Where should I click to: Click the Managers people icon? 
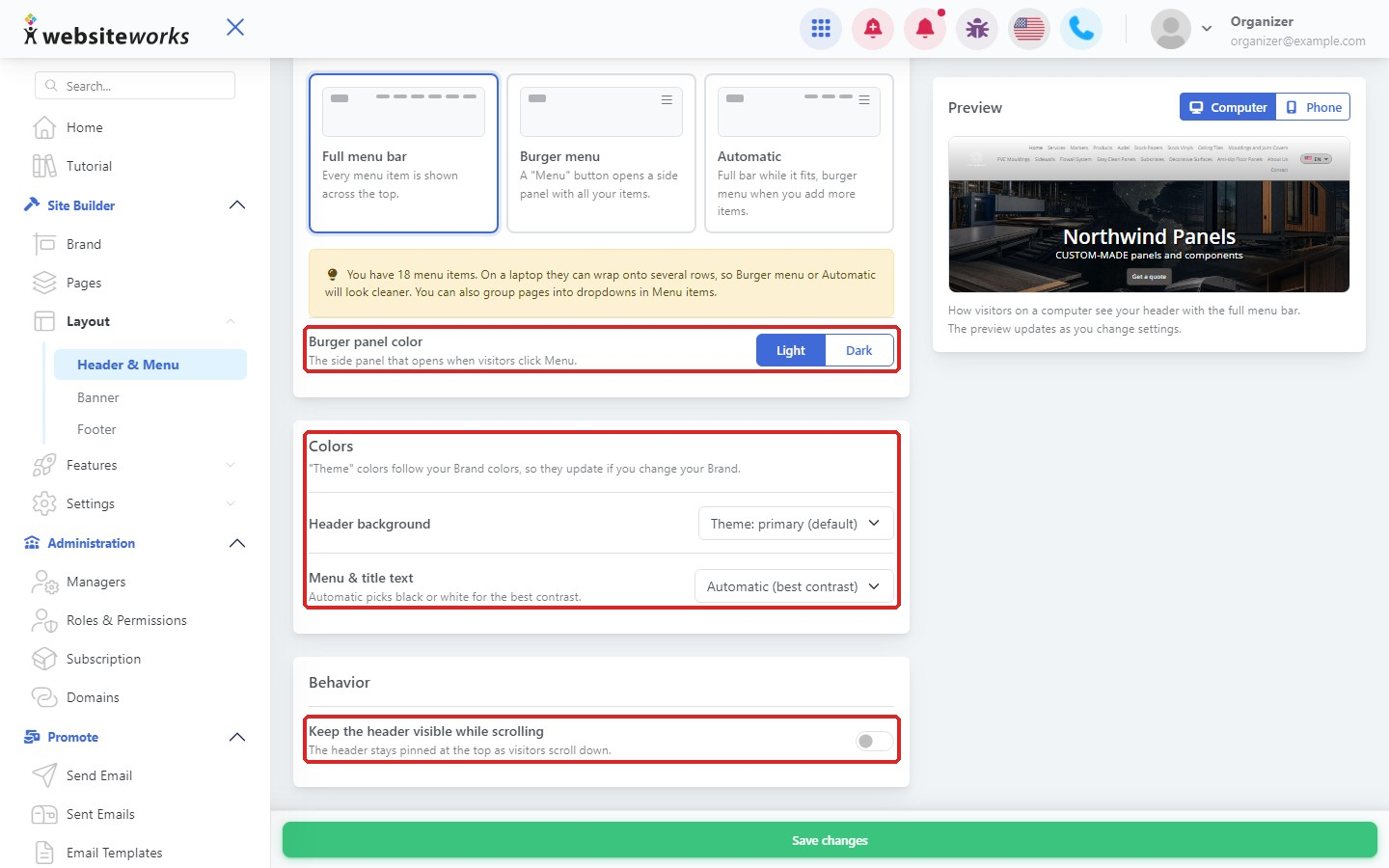coord(44,582)
